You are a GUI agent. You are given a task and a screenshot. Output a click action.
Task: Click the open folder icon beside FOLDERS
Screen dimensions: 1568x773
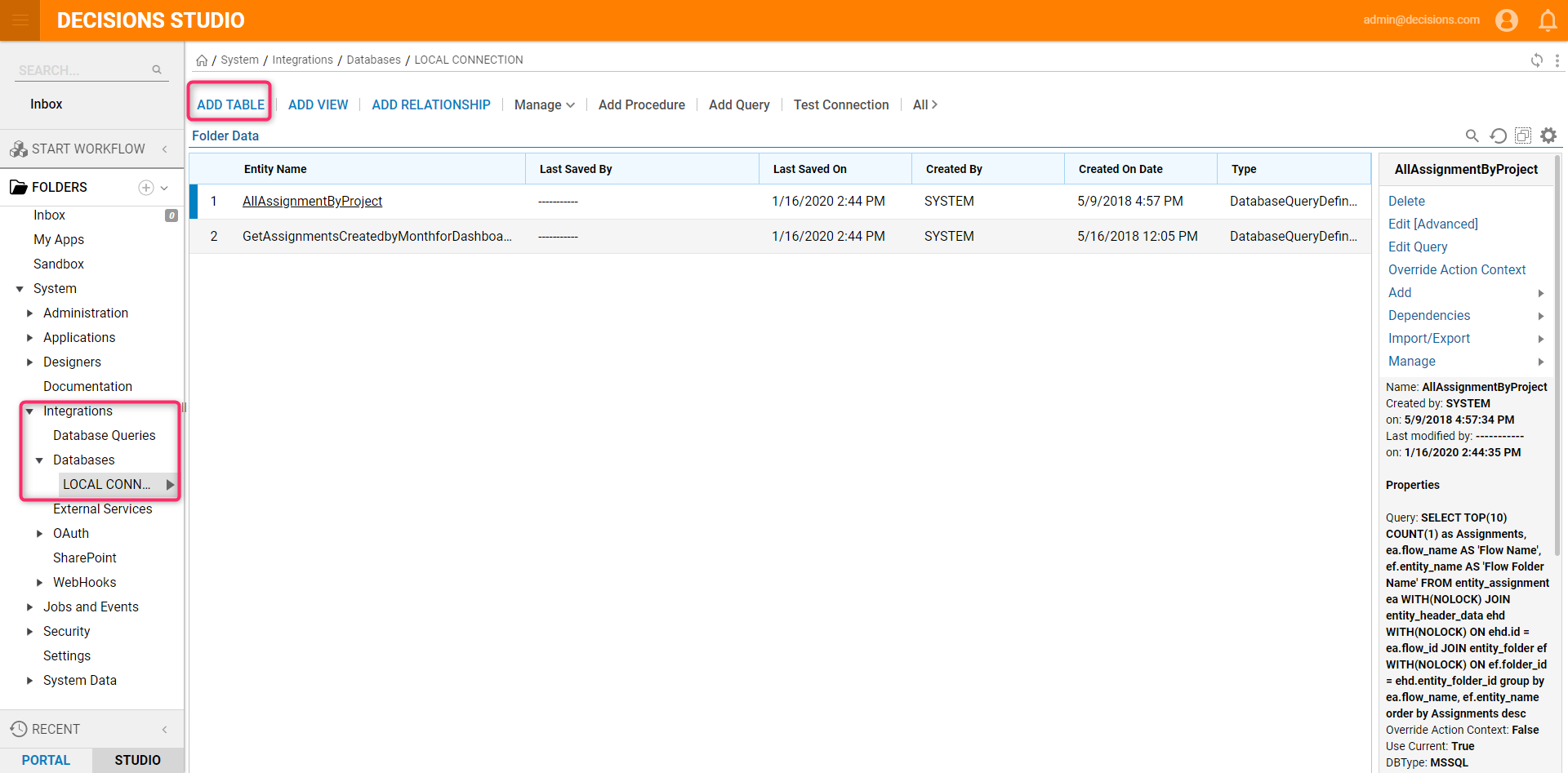18,188
